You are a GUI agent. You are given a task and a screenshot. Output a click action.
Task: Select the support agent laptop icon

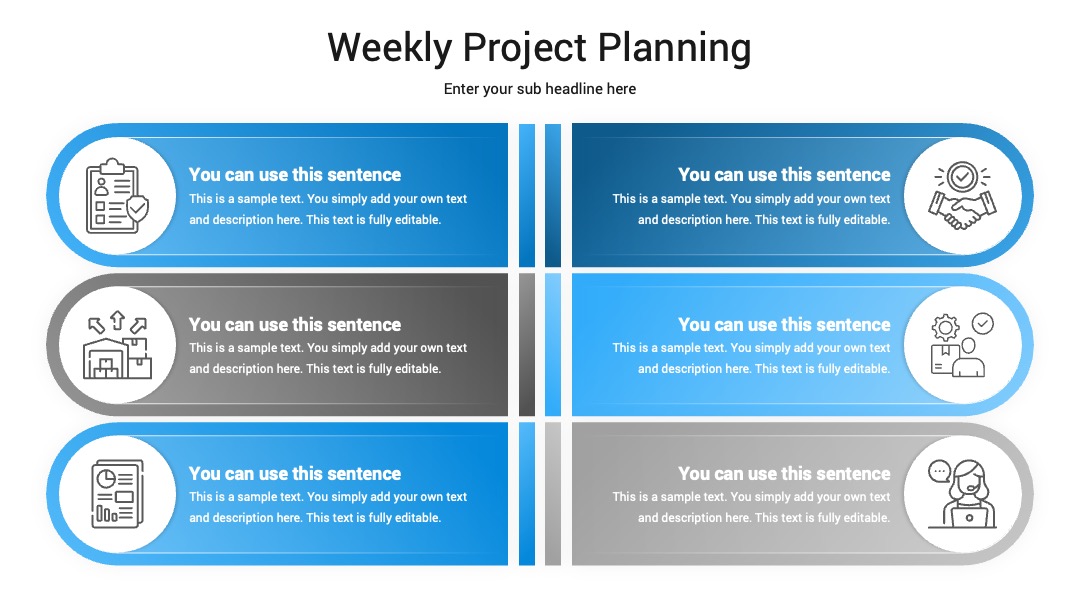(962, 494)
